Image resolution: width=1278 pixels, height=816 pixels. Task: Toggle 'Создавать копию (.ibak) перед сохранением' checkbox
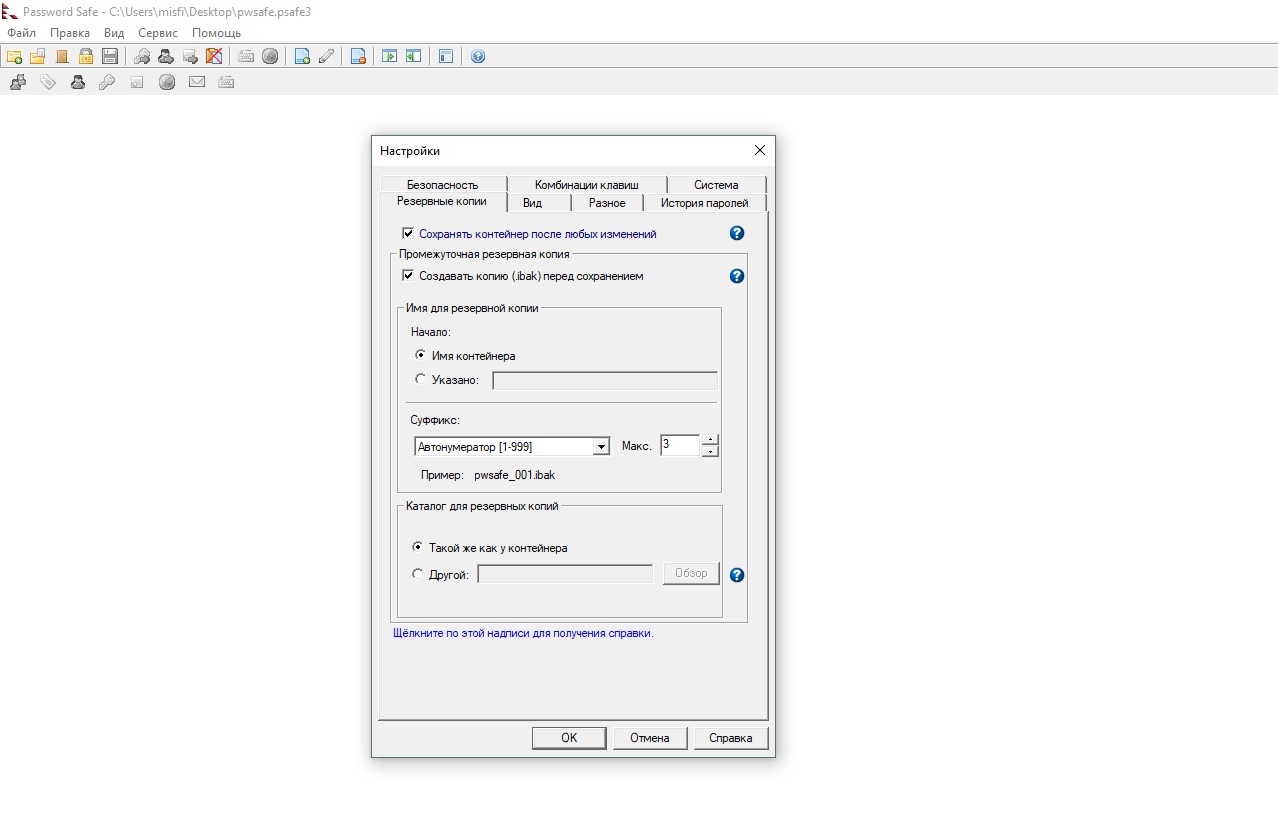tap(408, 275)
